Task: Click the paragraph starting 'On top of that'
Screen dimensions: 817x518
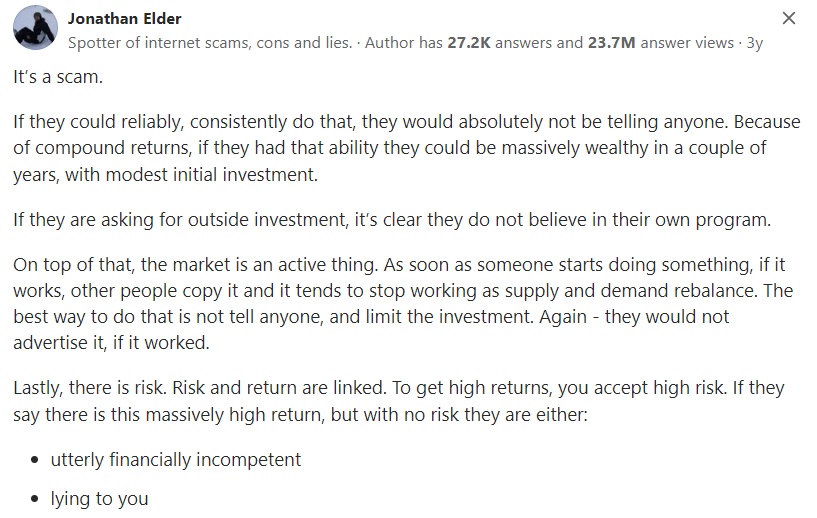Action: tap(403, 303)
